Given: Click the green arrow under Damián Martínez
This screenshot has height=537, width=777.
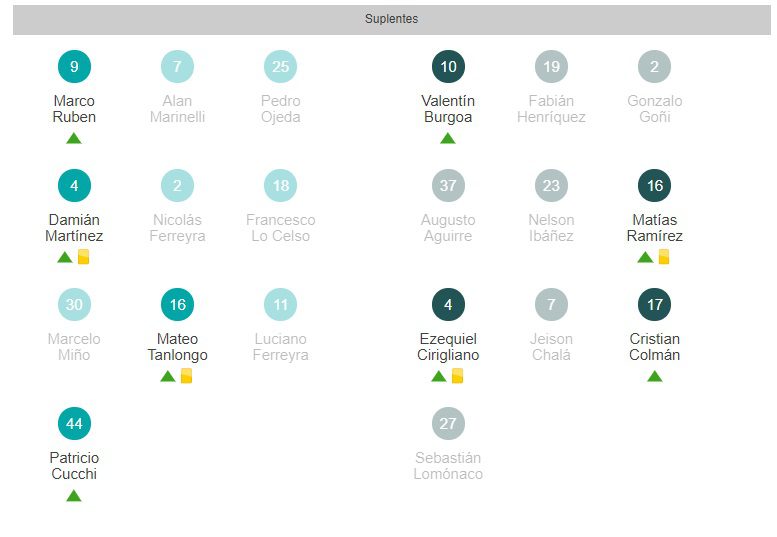Looking at the screenshot, I should (65, 257).
